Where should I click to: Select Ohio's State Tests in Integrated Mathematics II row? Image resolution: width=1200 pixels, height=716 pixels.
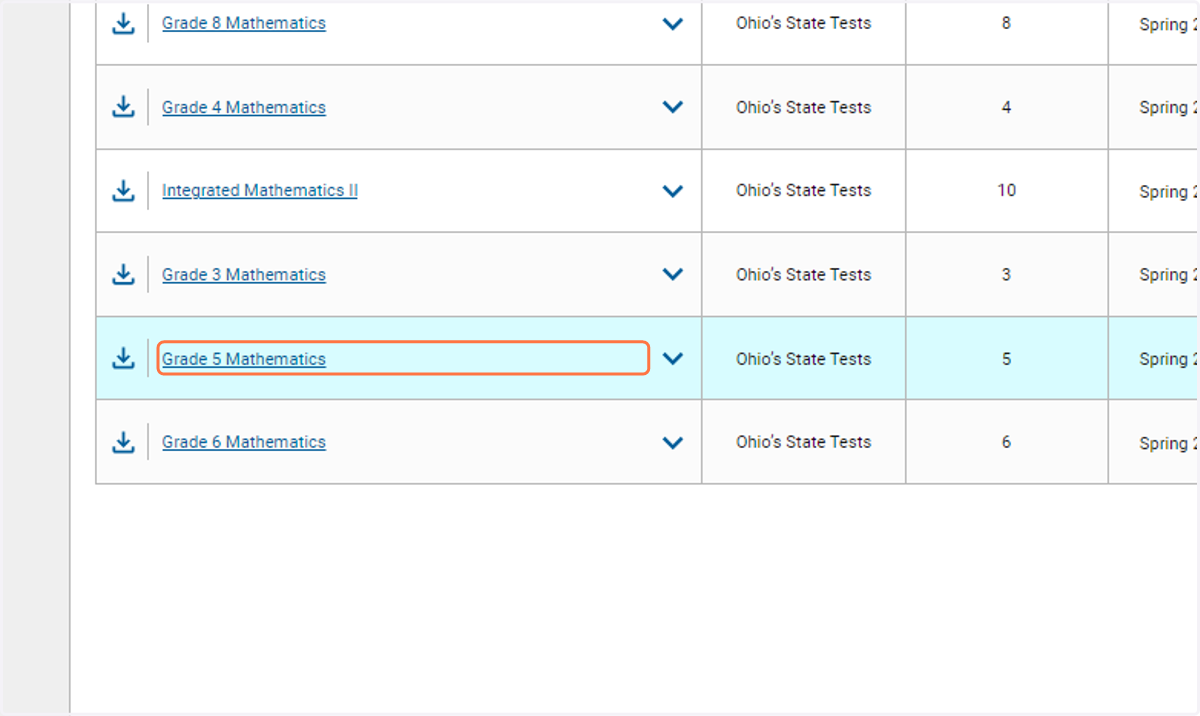[x=804, y=190]
